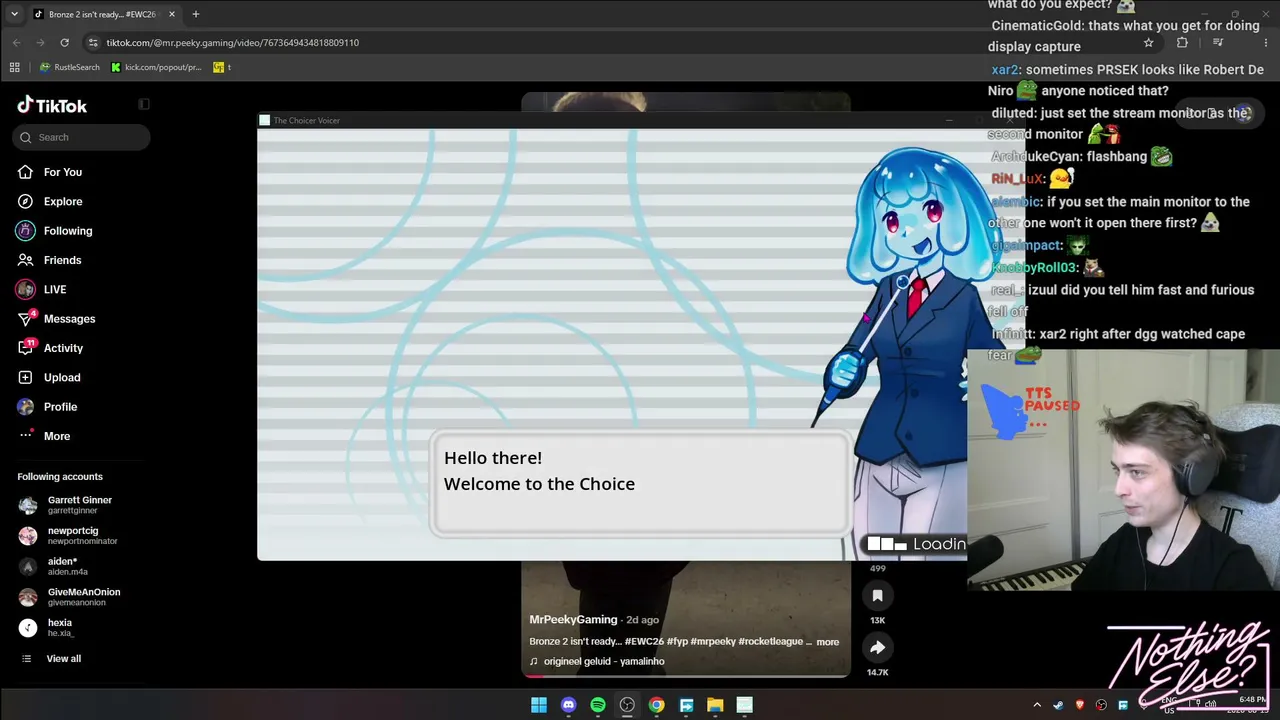Click the TikTok search field
This screenshot has height=720, width=1280.
tap(82, 137)
